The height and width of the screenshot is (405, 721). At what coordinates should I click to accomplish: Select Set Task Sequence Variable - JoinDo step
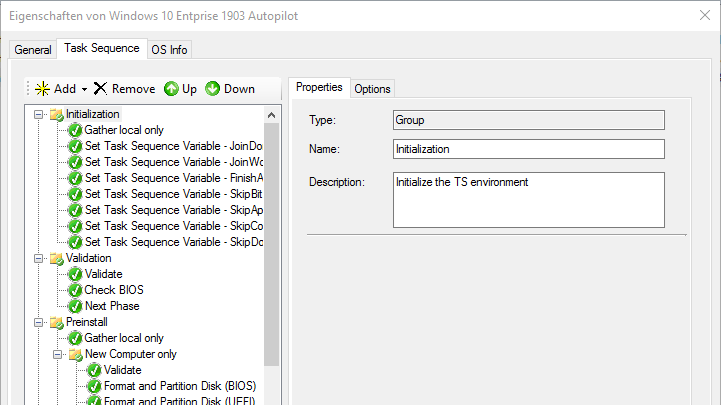point(174,146)
